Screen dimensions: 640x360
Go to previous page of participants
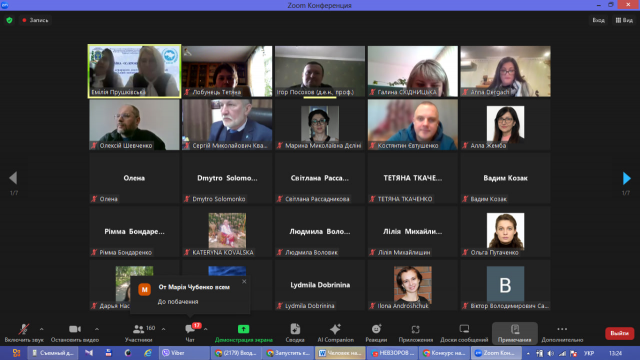coord(13,178)
